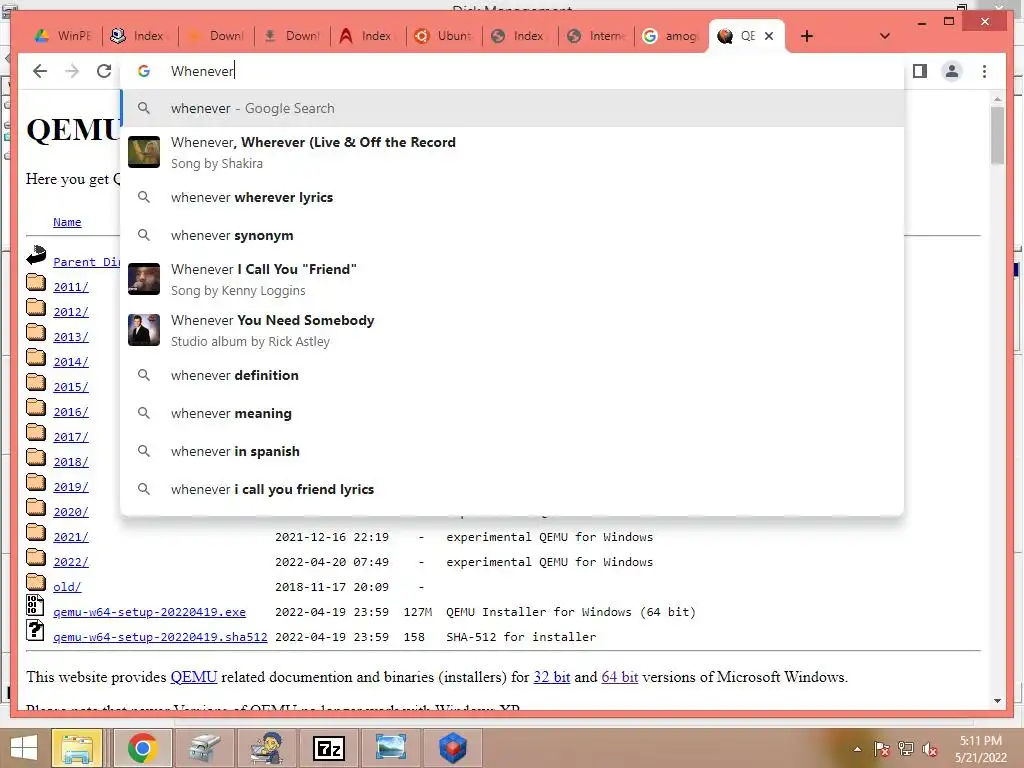Viewport: 1024px width, 768px height.
Task: Click the Rick Astley album thumbnail
Action: click(x=144, y=330)
